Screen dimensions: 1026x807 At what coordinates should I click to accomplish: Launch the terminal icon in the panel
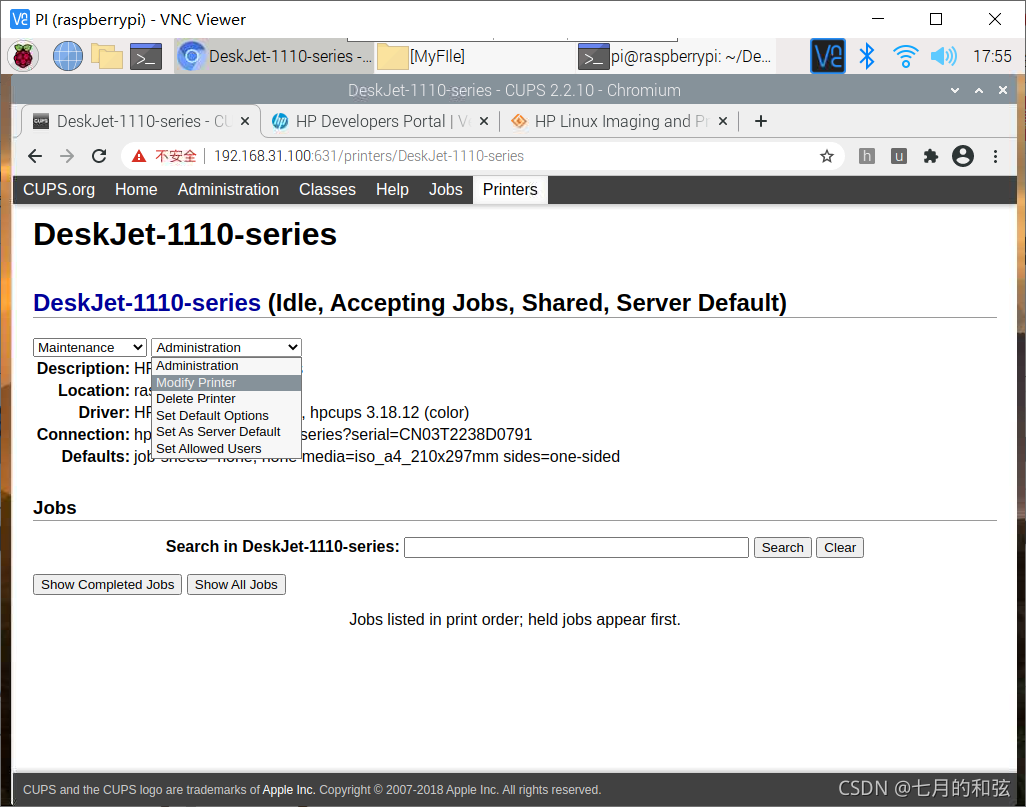[146, 57]
